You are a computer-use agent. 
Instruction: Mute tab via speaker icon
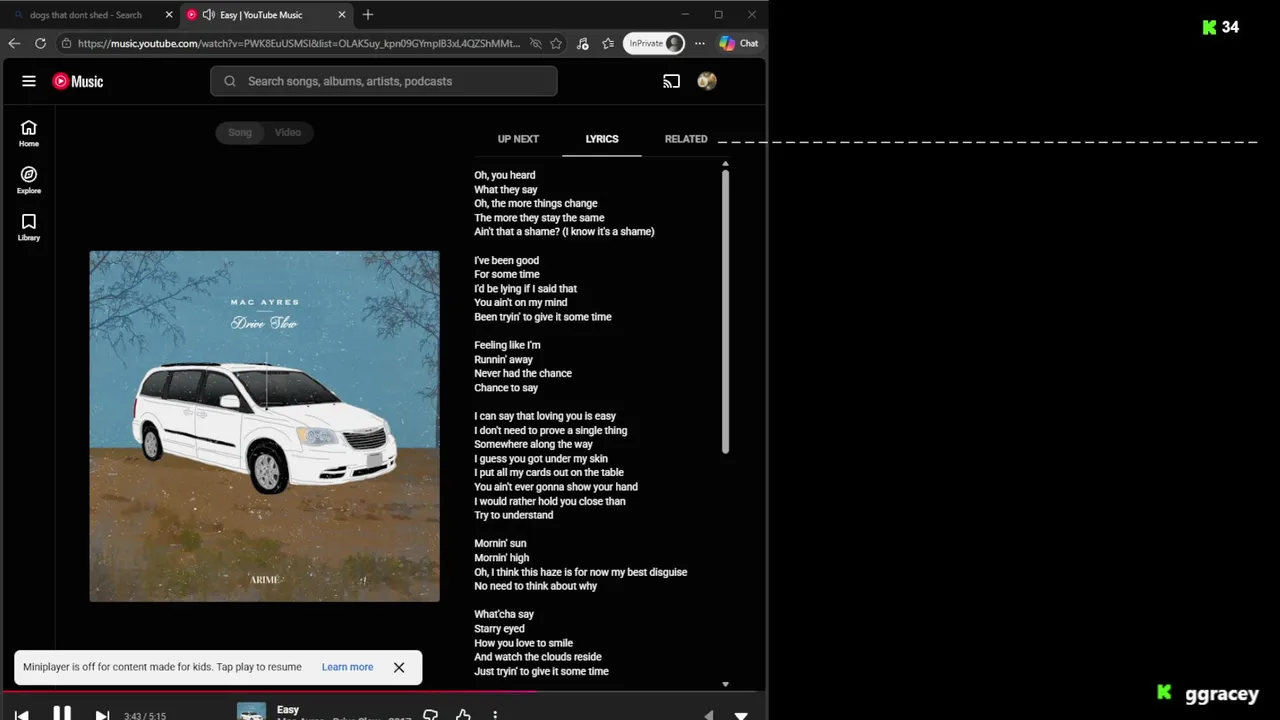(x=208, y=15)
